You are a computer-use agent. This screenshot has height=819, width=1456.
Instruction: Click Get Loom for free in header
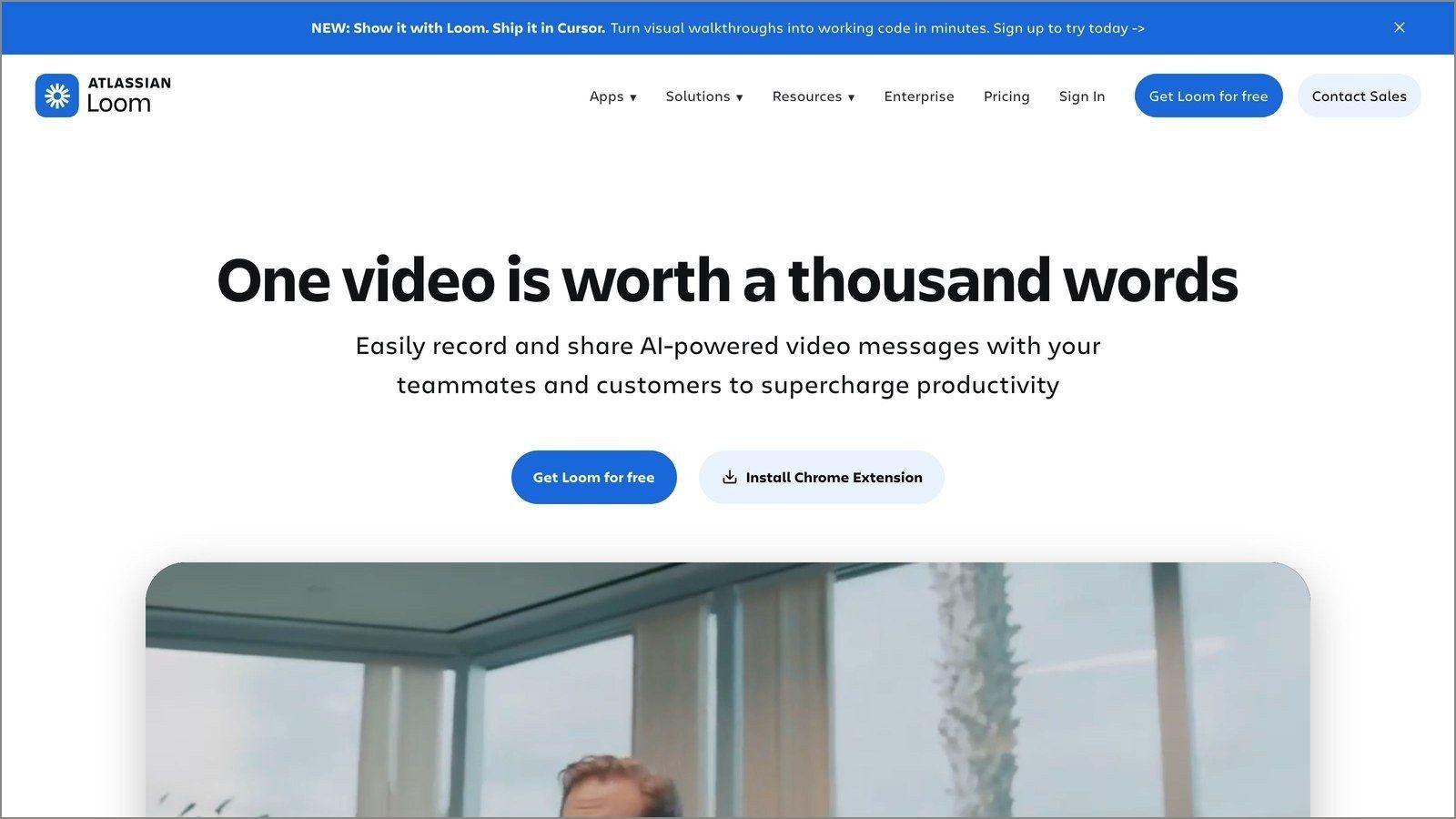pos(1208,96)
